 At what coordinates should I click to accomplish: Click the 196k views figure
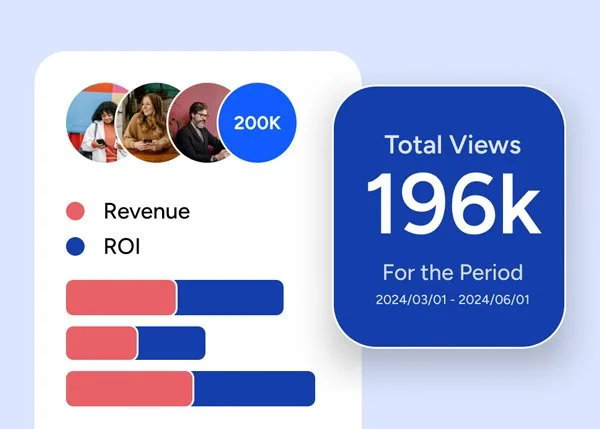(x=453, y=204)
